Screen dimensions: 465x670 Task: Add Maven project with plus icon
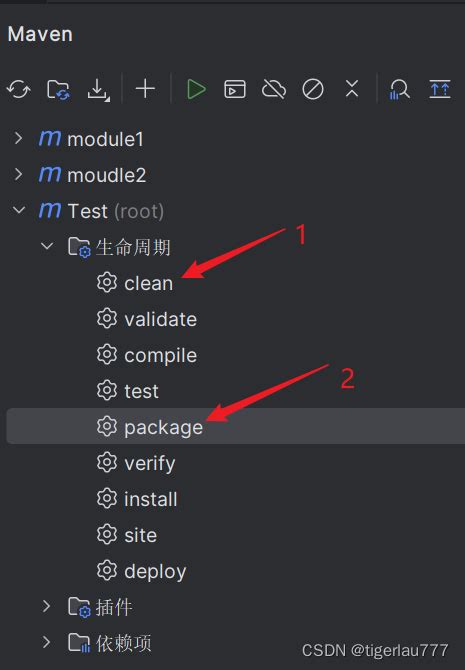(x=145, y=89)
